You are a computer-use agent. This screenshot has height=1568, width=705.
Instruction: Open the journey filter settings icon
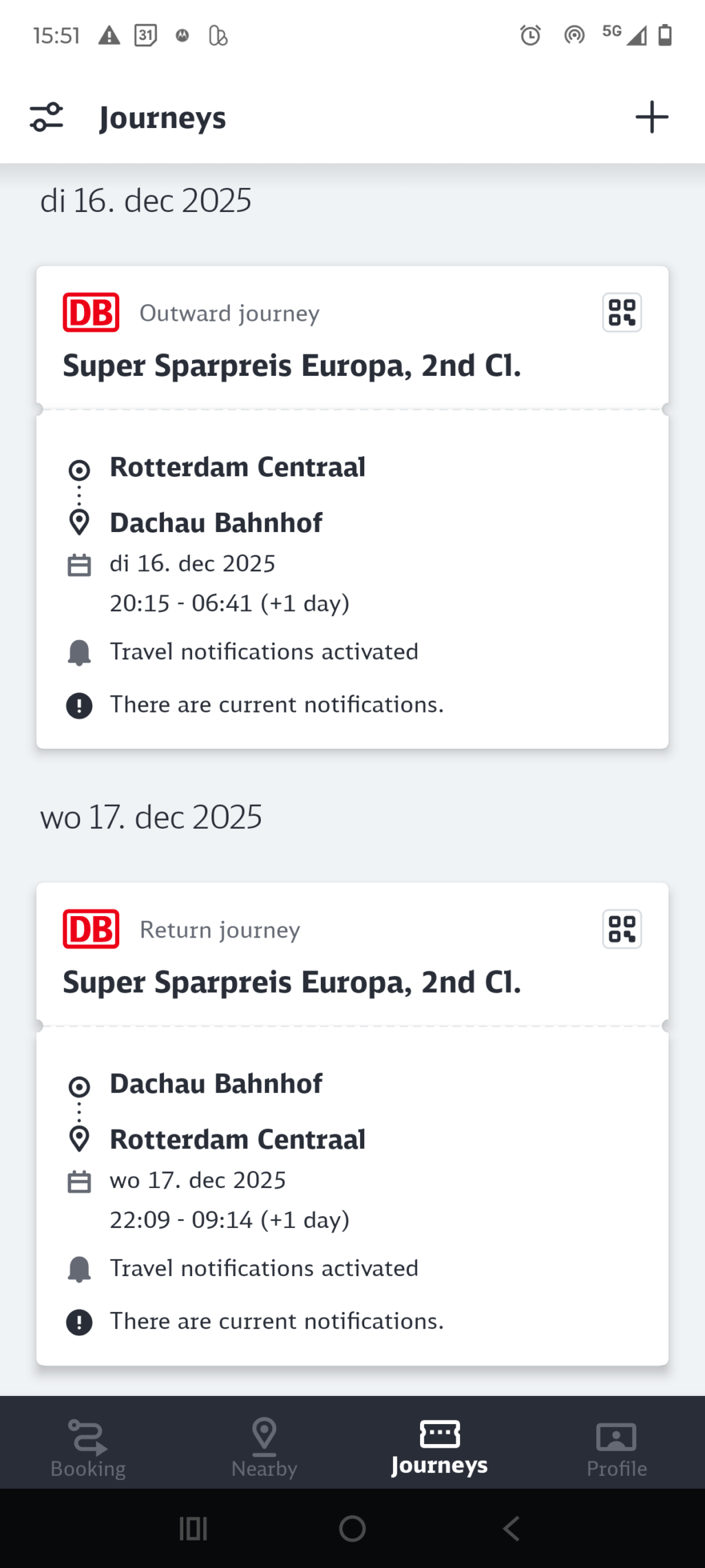pos(47,116)
